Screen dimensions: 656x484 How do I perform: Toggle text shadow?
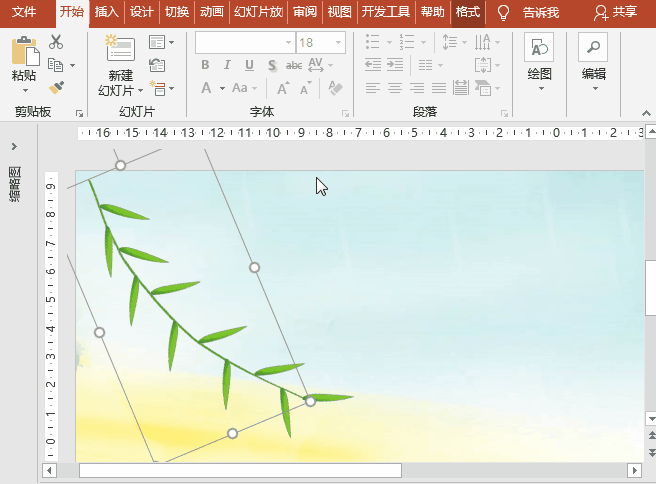(272, 65)
